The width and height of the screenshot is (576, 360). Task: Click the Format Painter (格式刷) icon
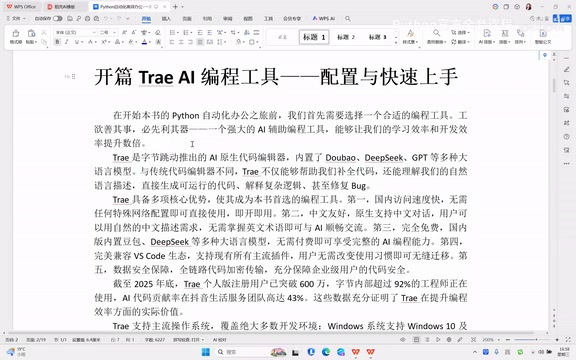click(x=16, y=33)
